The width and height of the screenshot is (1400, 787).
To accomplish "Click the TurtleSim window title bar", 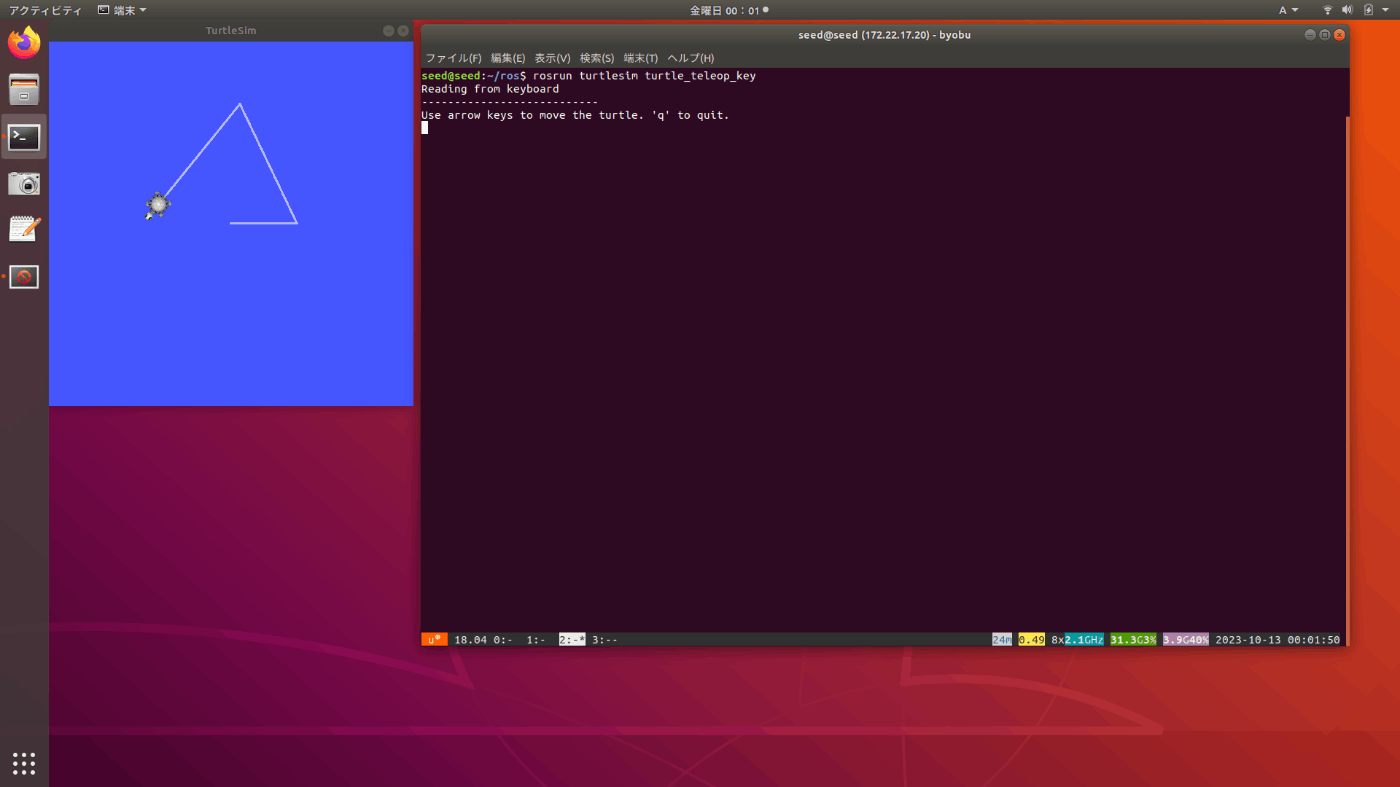I will pyautogui.click(x=231, y=31).
